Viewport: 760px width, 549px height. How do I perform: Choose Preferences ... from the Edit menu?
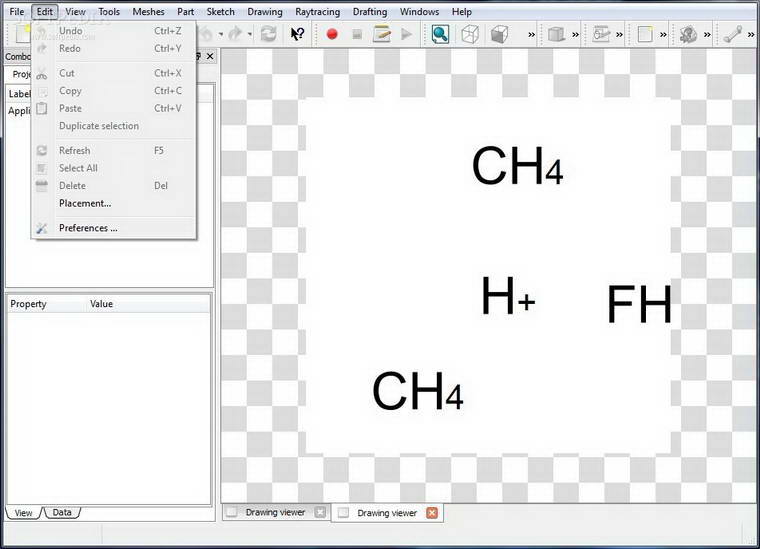tap(114, 228)
